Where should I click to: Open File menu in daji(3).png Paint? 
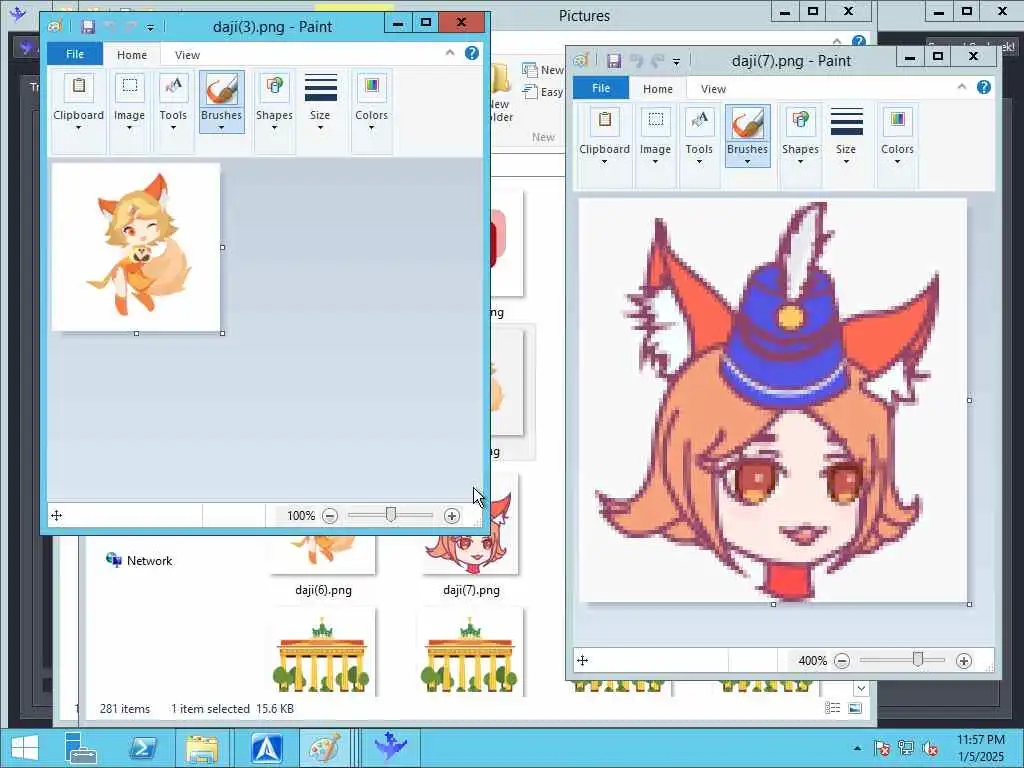point(75,54)
